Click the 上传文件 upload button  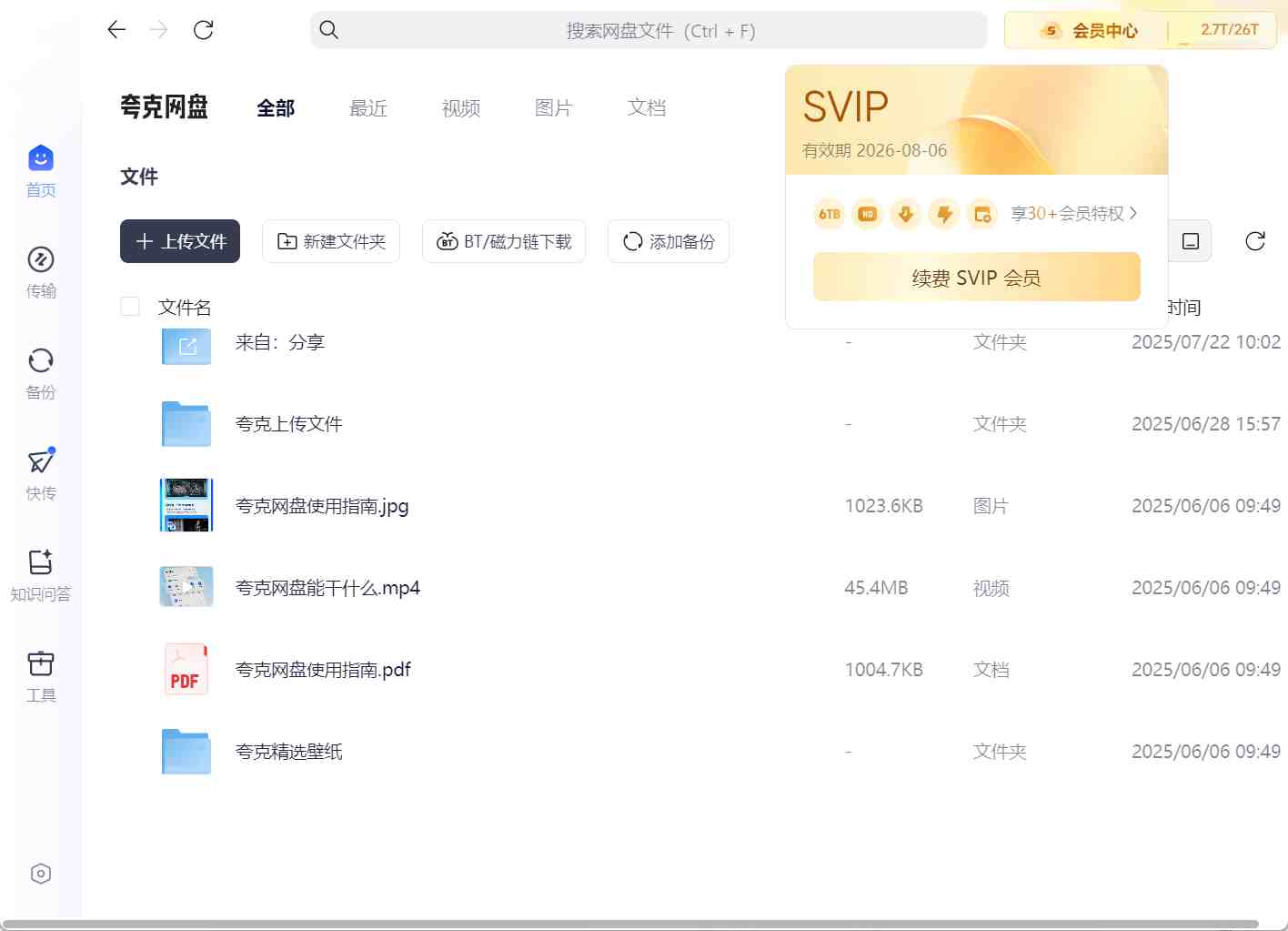(180, 241)
